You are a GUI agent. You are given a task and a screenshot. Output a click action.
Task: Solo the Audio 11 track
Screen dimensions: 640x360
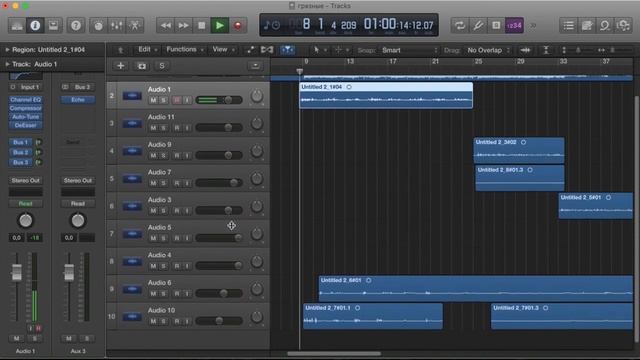pyautogui.click(x=163, y=128)
